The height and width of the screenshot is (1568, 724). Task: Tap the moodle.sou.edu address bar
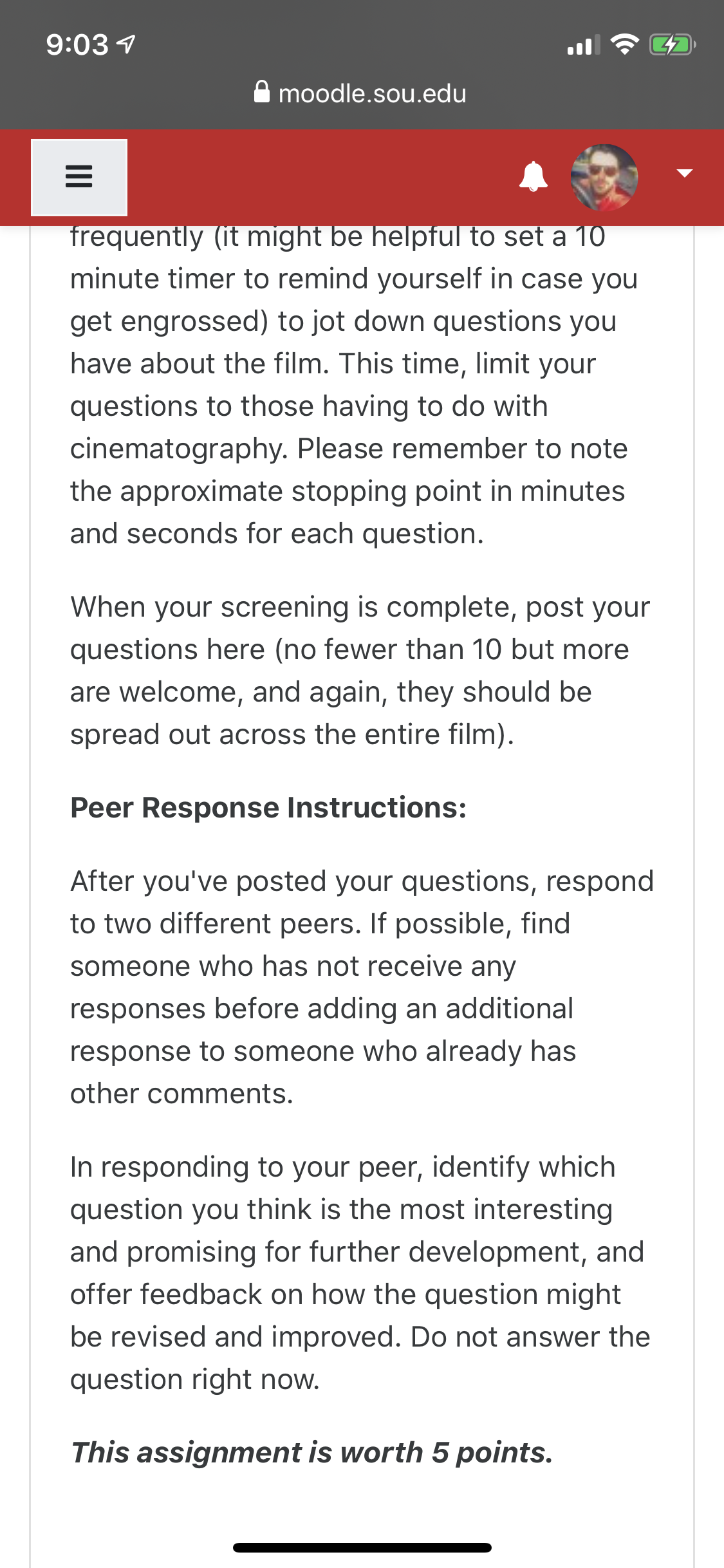pos(360,93)
